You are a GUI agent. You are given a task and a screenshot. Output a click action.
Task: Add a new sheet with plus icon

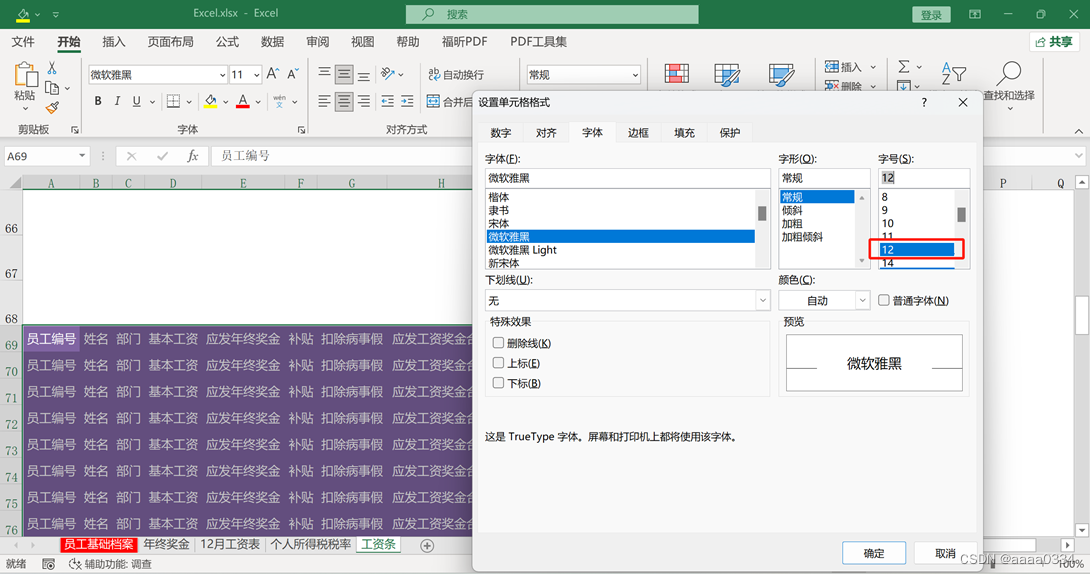click(428, 546)
